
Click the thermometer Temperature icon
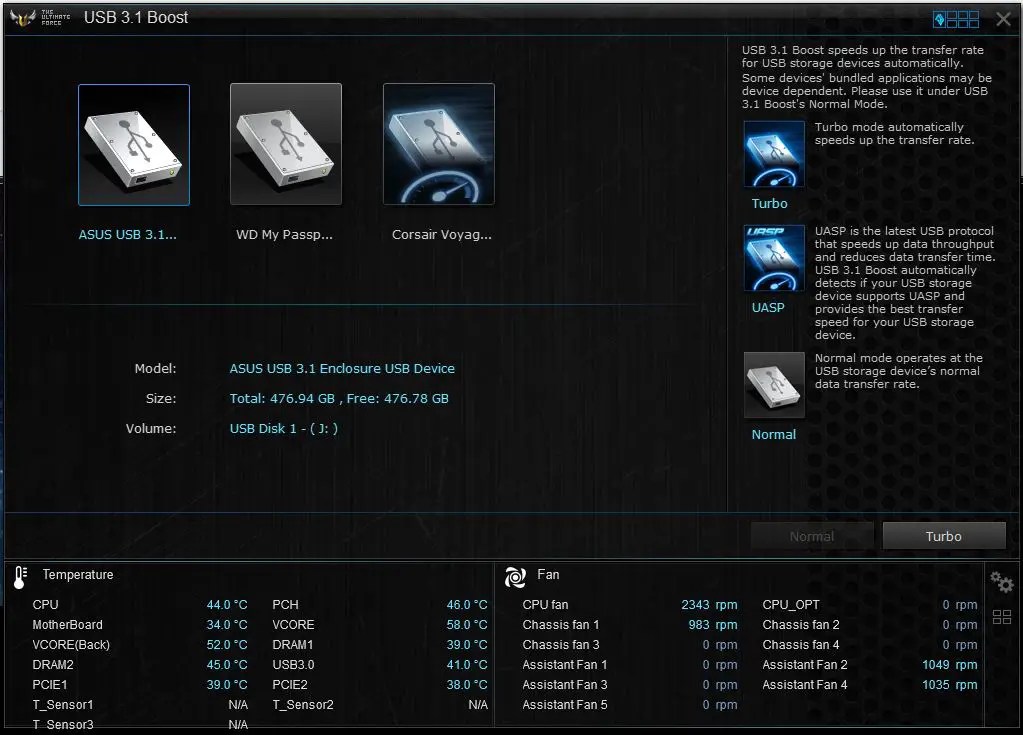(21, 577)
